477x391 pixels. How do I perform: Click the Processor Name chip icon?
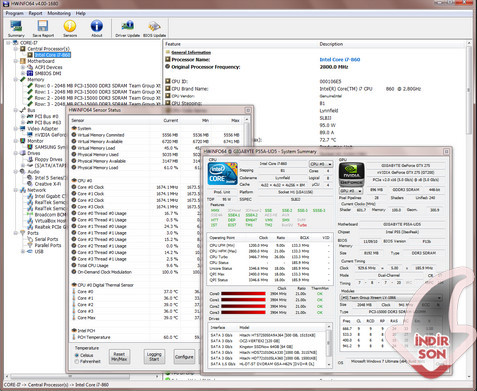tap(168, 59)
